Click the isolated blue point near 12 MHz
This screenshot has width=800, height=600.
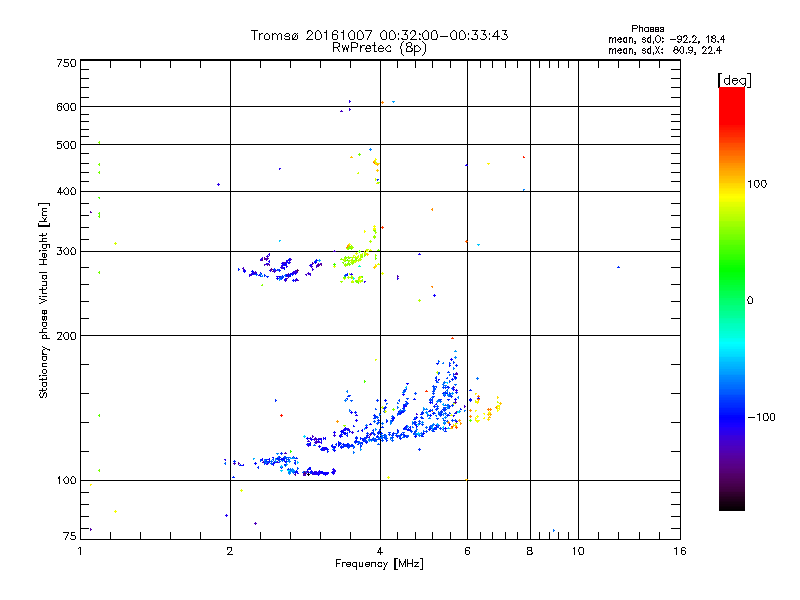pyautogui.click(x=618, y=267)
